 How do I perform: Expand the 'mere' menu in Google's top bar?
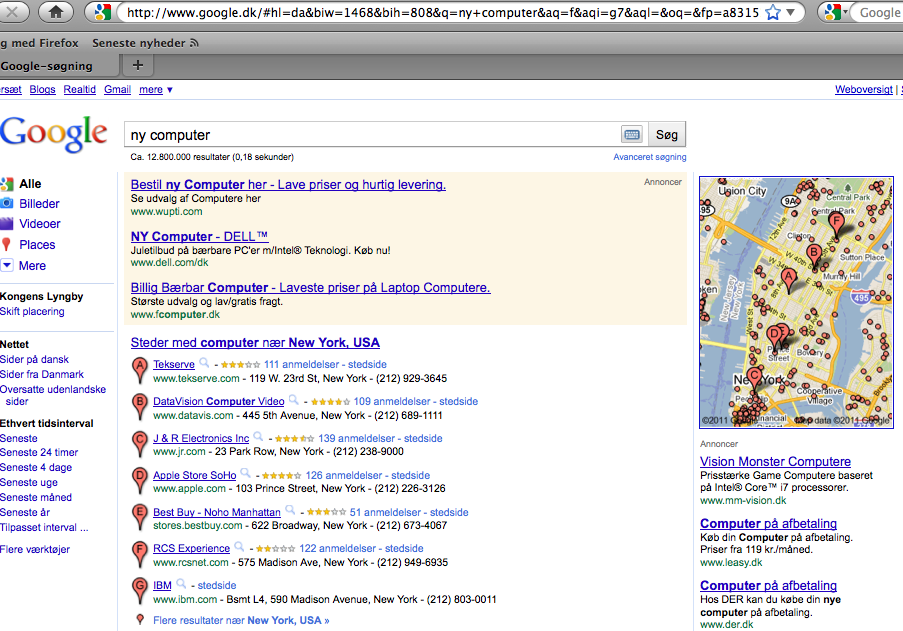tap(155, 89)
